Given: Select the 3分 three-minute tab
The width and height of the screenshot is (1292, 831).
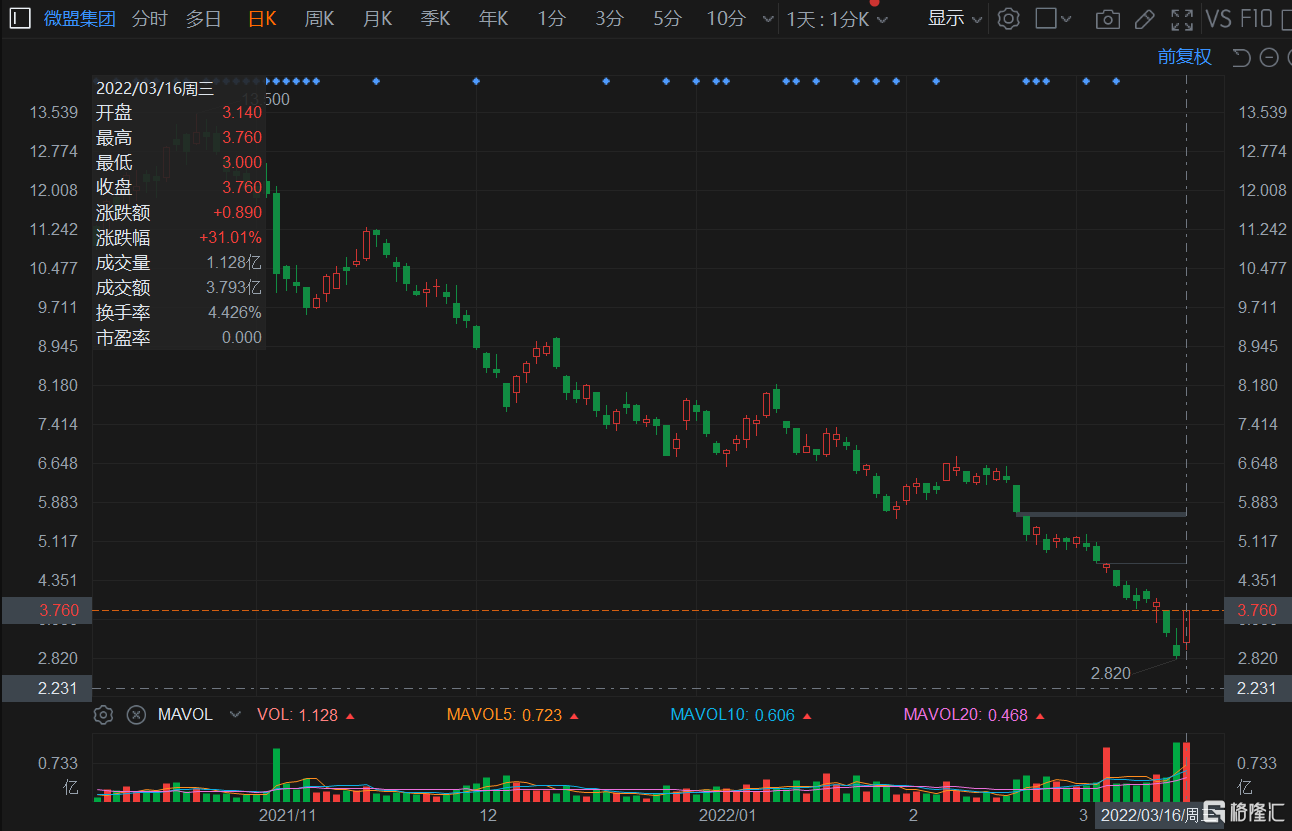Looking at the screenshot, I should click(x=609, y=18).
